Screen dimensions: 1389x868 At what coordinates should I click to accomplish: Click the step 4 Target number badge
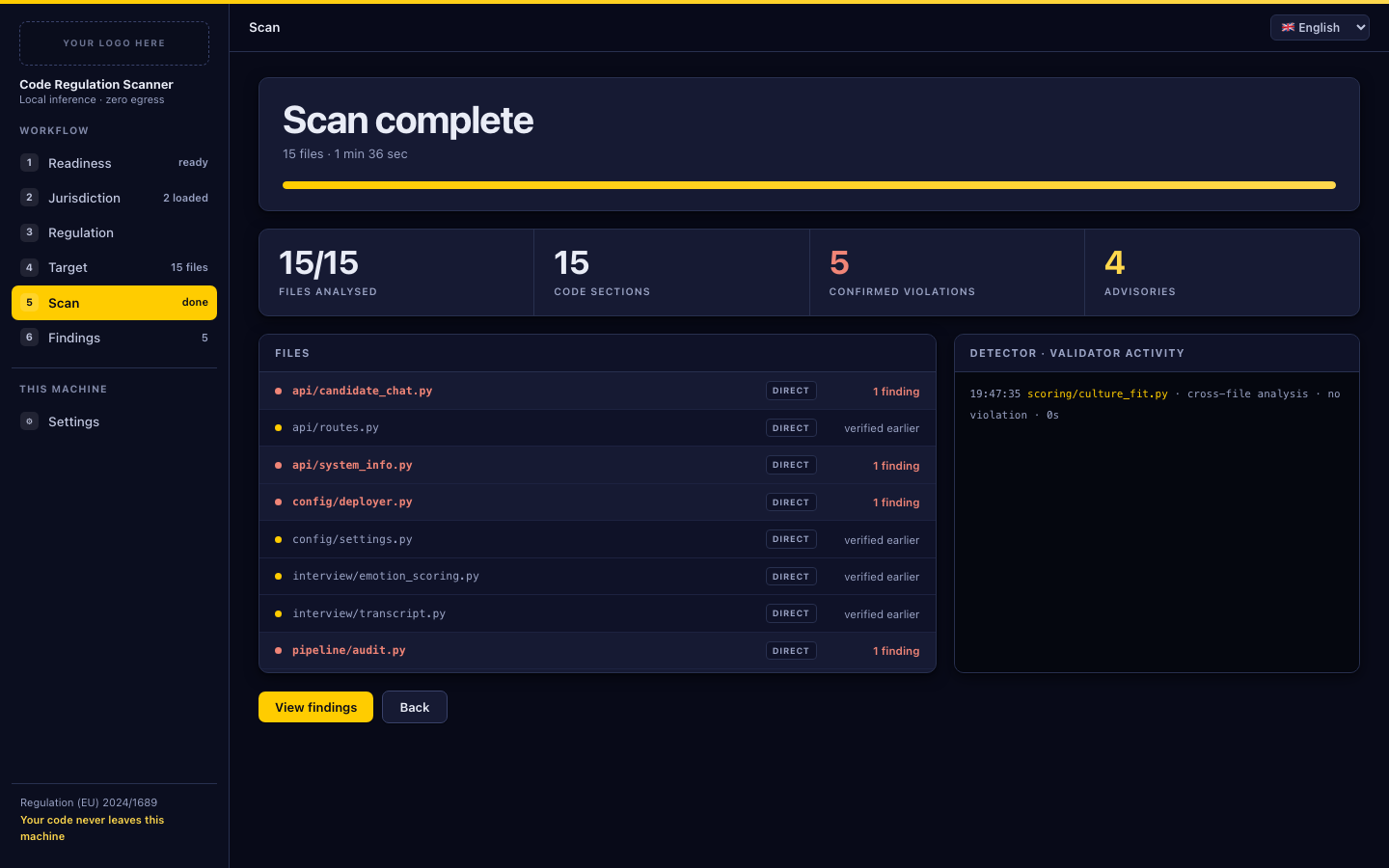click(29, 267)
